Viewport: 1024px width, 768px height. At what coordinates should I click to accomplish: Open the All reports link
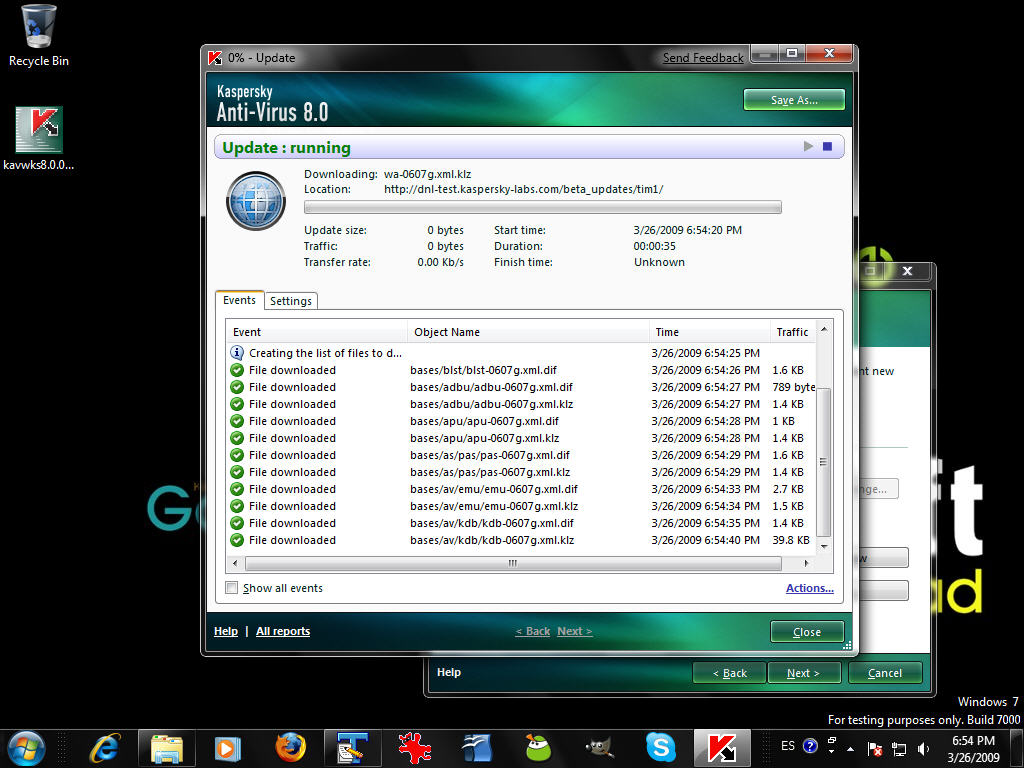[283, 631]
